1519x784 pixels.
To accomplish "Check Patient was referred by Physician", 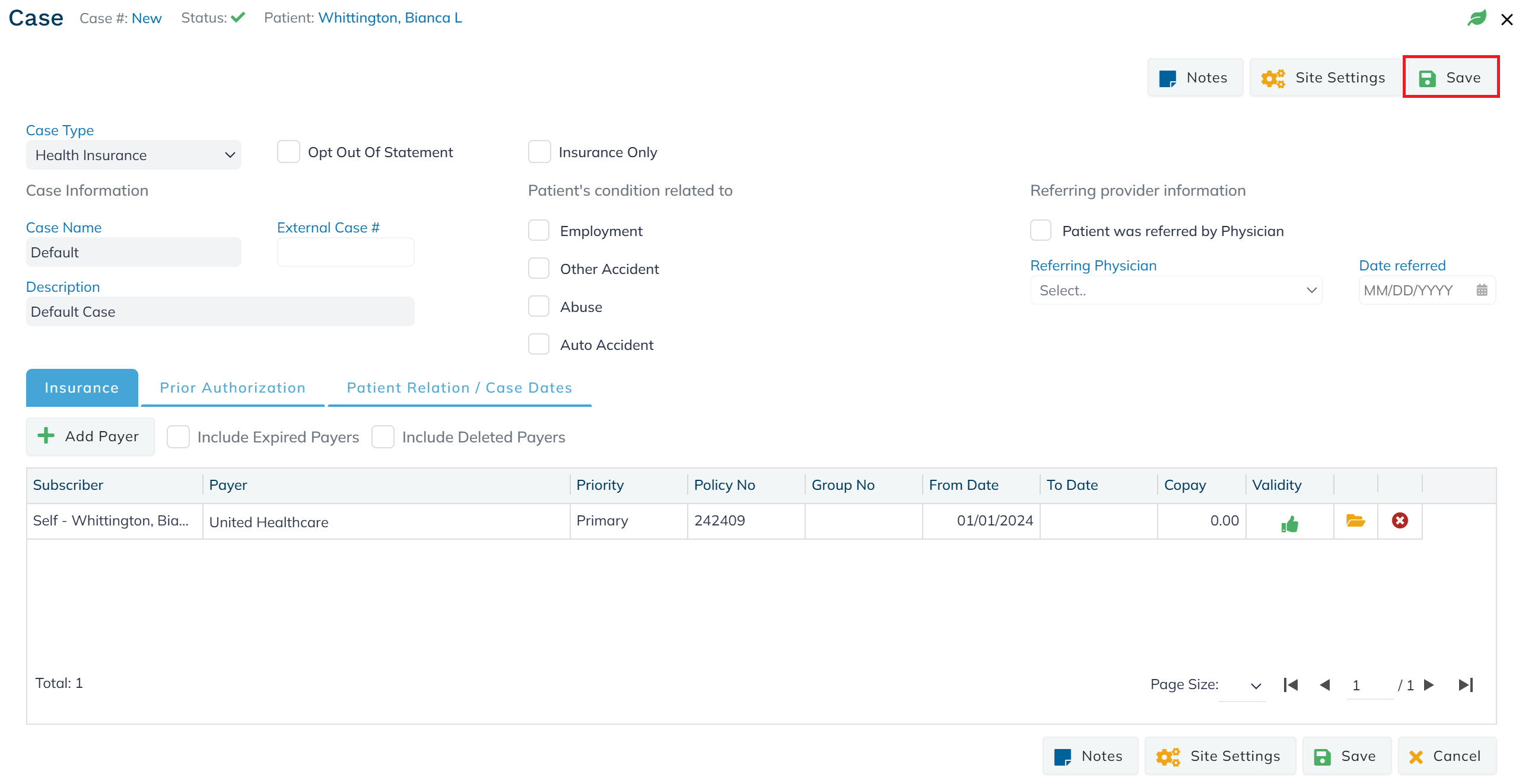I will pos(1041,230).
